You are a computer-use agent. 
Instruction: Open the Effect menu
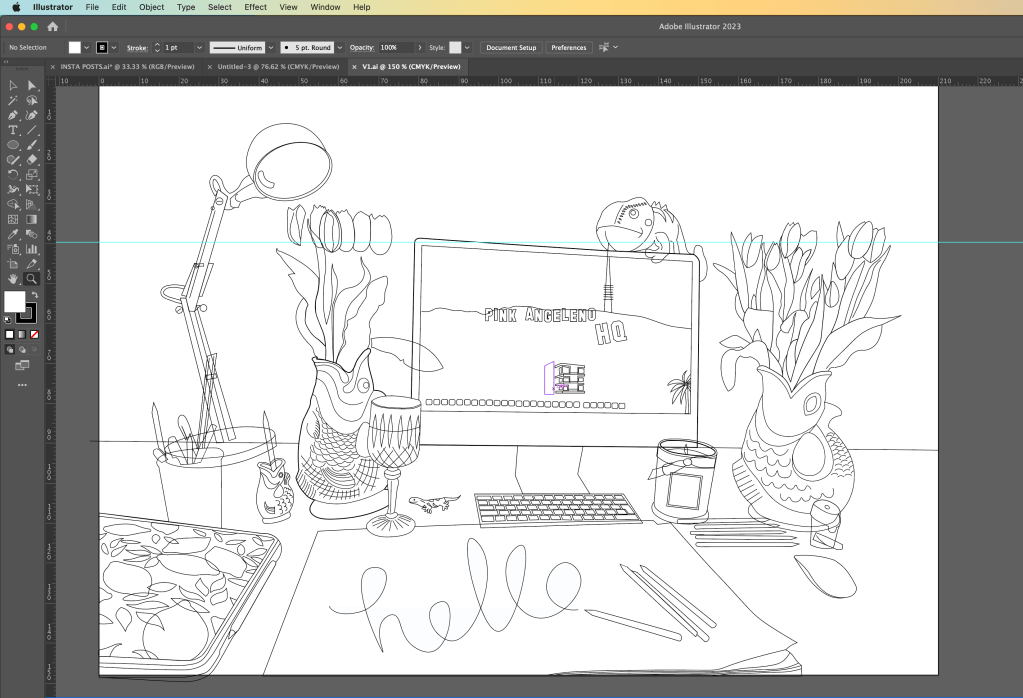click(x=255, y=7)
